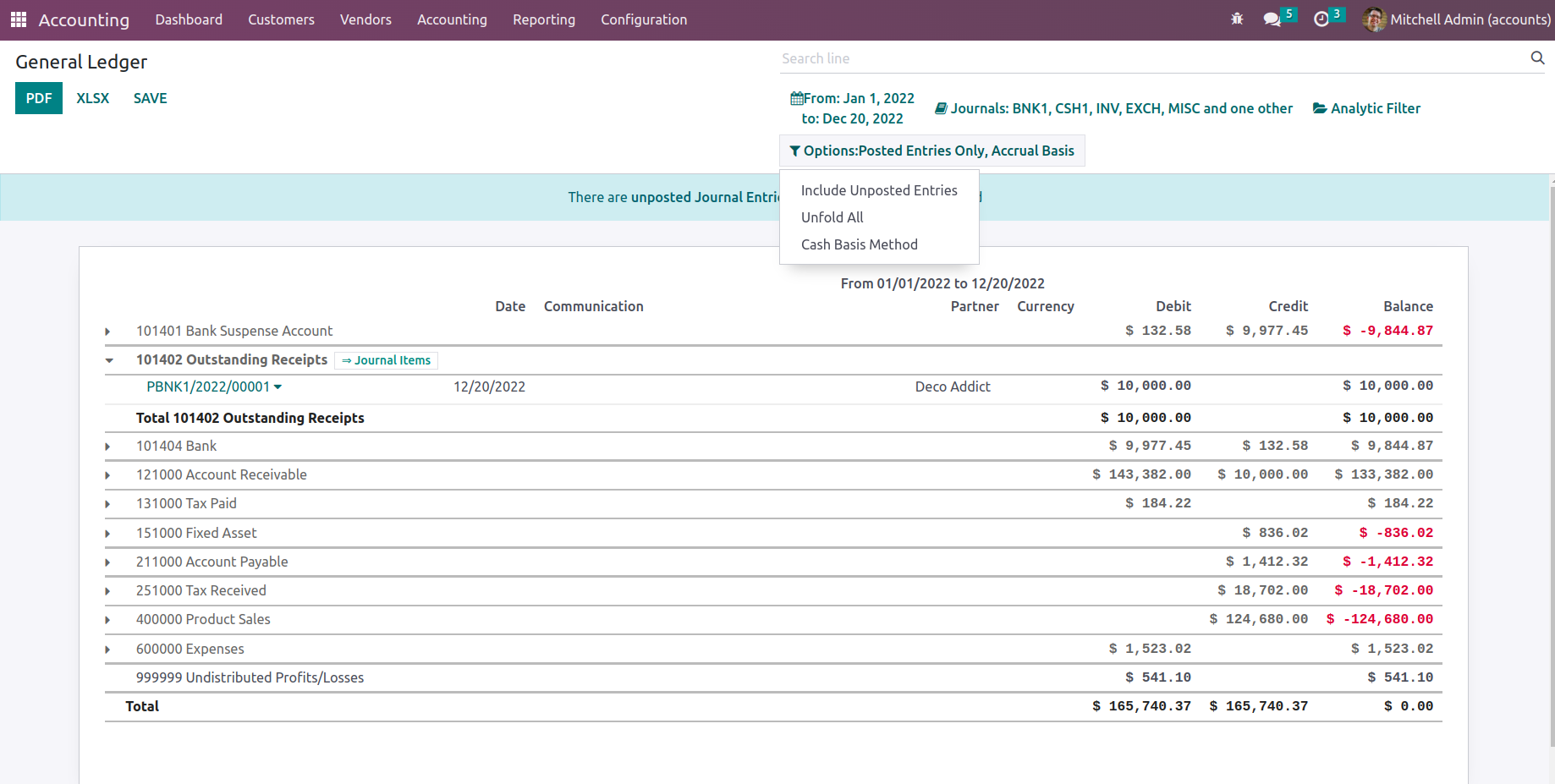Screen dimensions: 1555x784
Task: Expand 400000 Product Sales row
Action: pos(107,620)
